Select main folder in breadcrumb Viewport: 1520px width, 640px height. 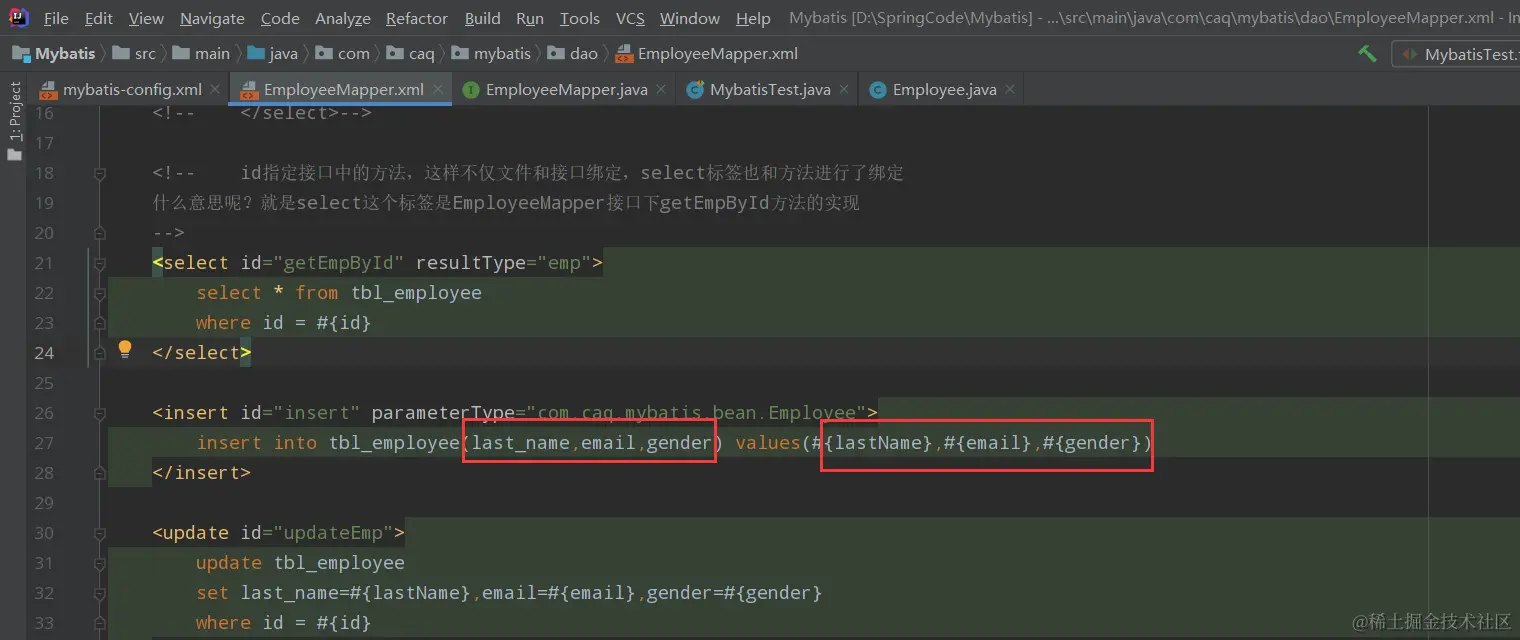pos(201,53)
